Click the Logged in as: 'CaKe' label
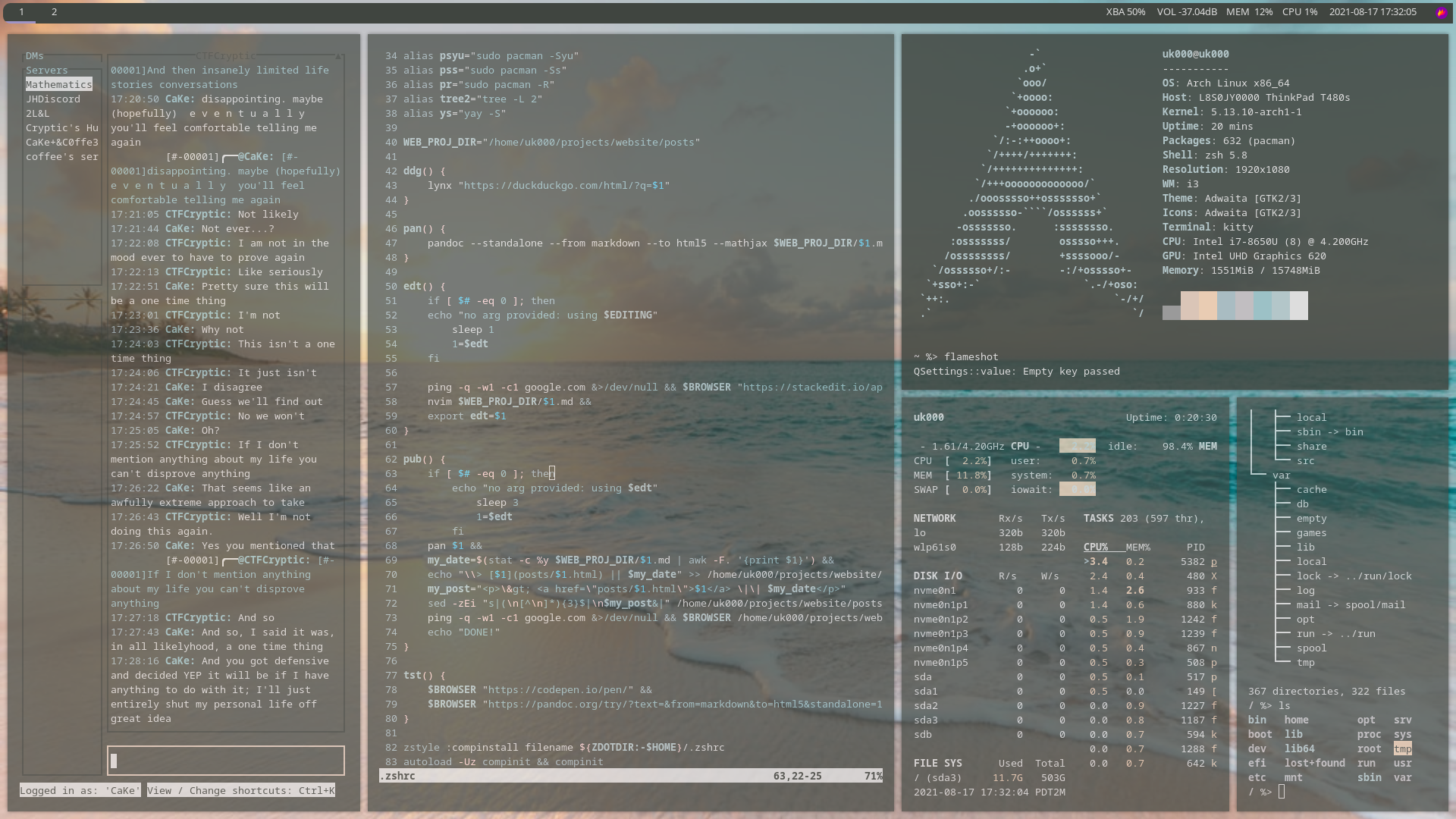Viewport: 1456px width, 819px height. (x=80, y=791)
